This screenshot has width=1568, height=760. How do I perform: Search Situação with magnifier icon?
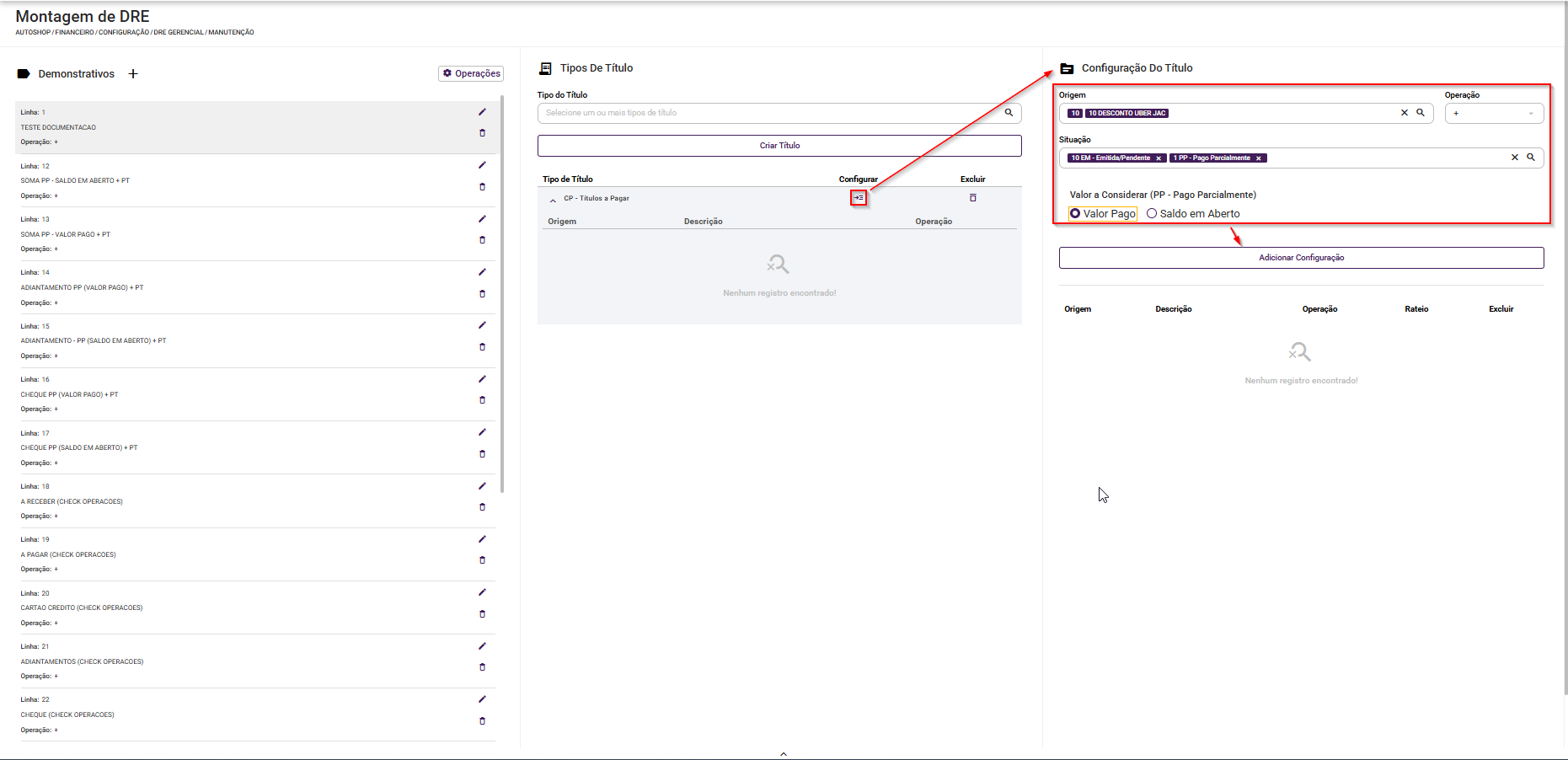(1531, 158)
